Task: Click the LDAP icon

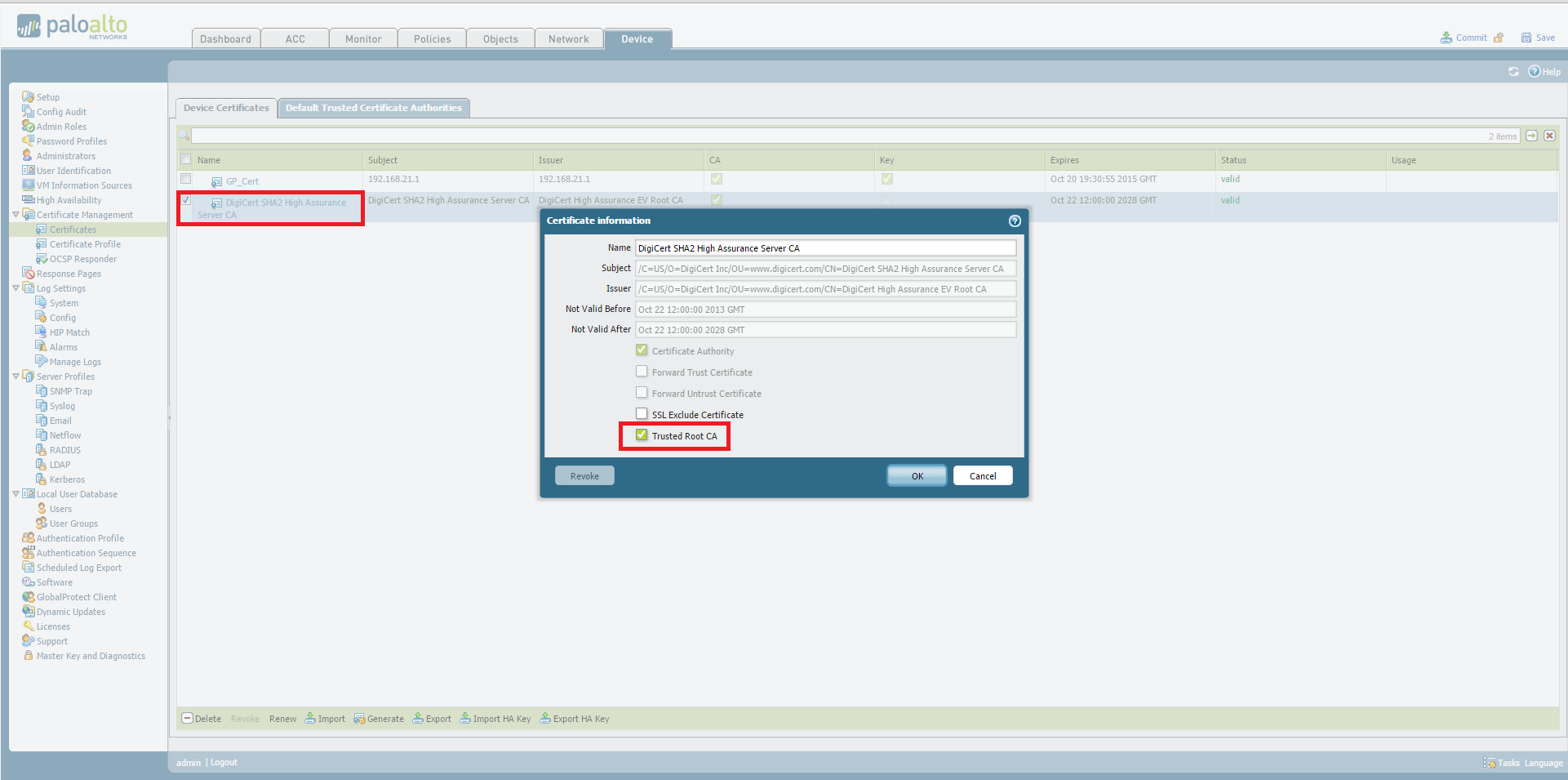Action: (41, 465)
